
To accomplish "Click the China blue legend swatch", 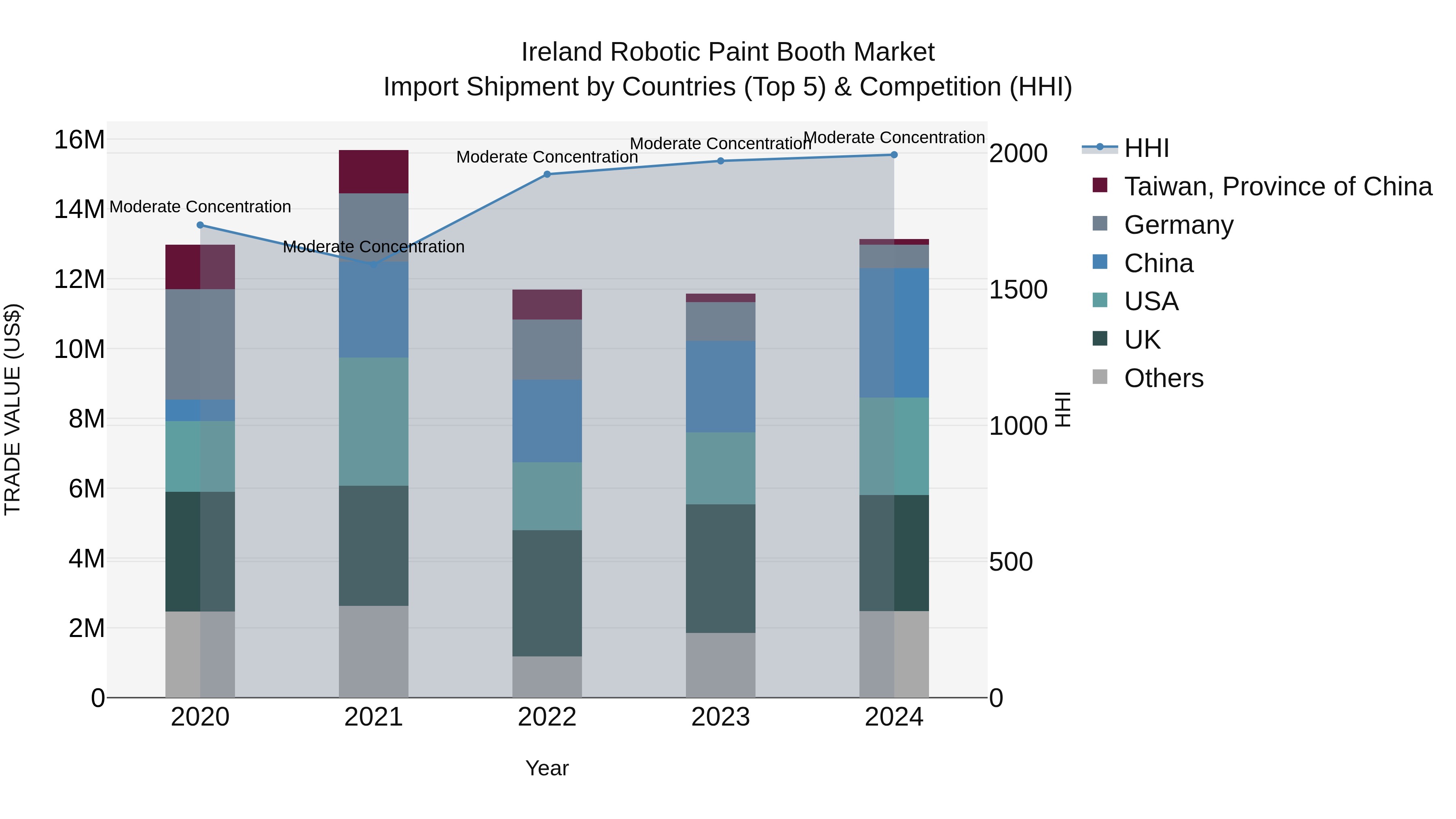I will click(1100, 262).
